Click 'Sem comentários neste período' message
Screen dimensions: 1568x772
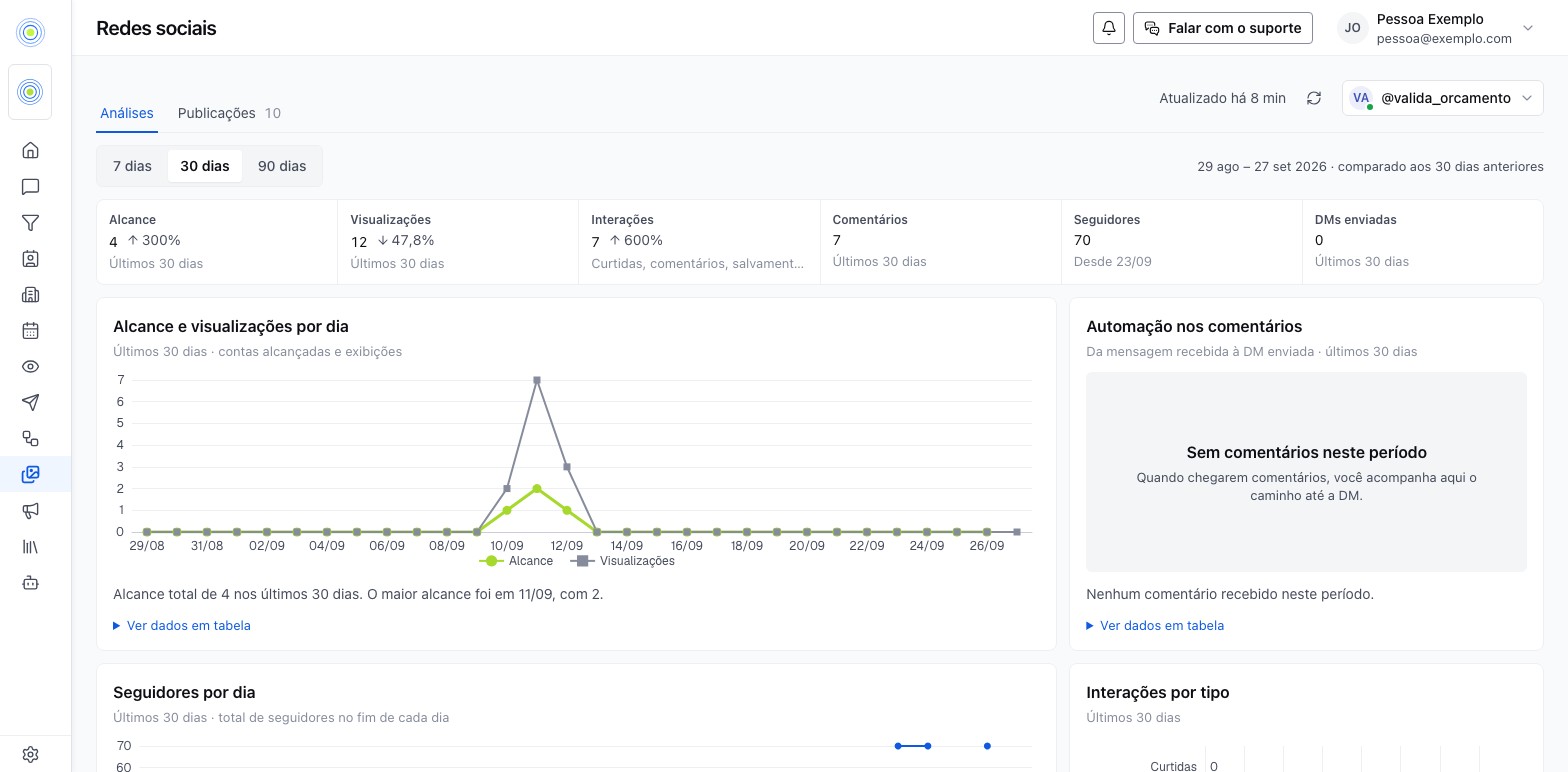[x=1306, y=452]
